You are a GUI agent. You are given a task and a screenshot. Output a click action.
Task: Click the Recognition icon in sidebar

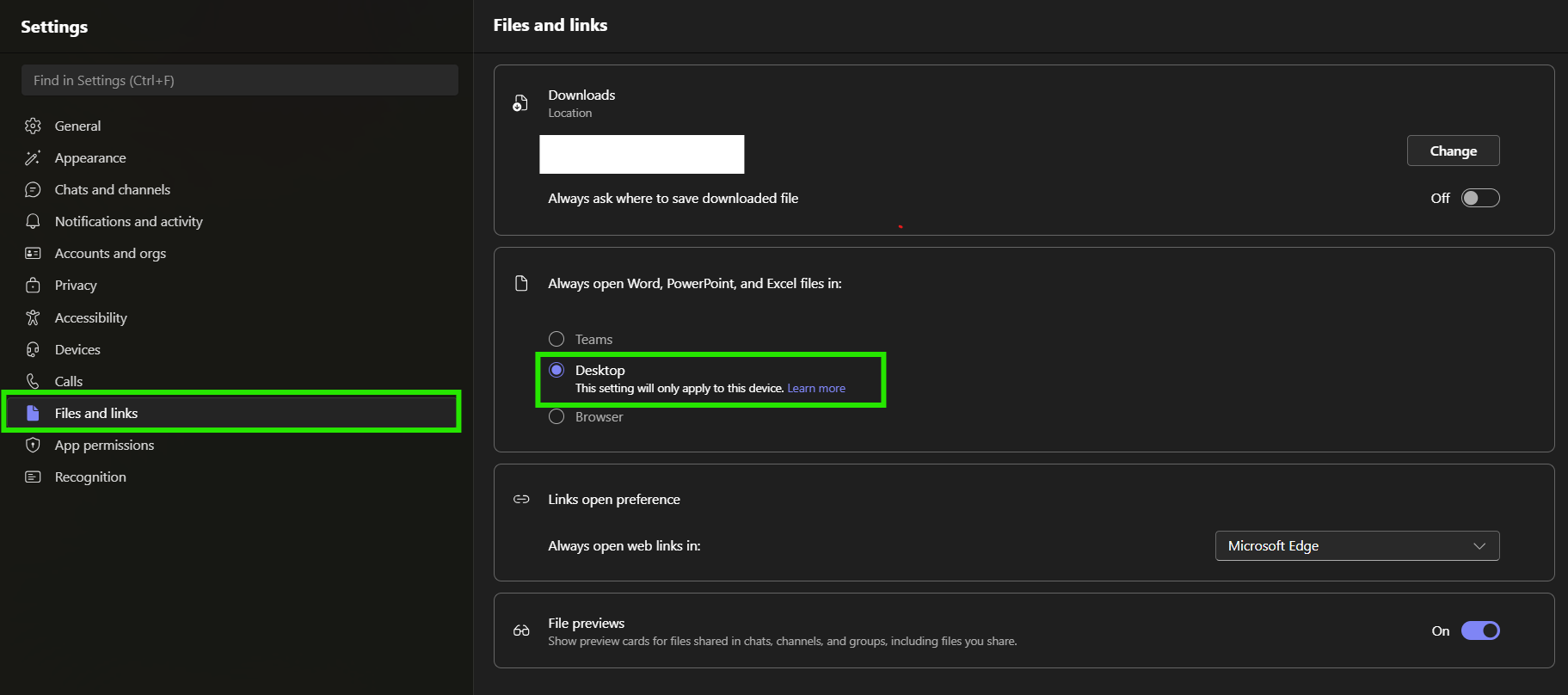coord(33,477)
